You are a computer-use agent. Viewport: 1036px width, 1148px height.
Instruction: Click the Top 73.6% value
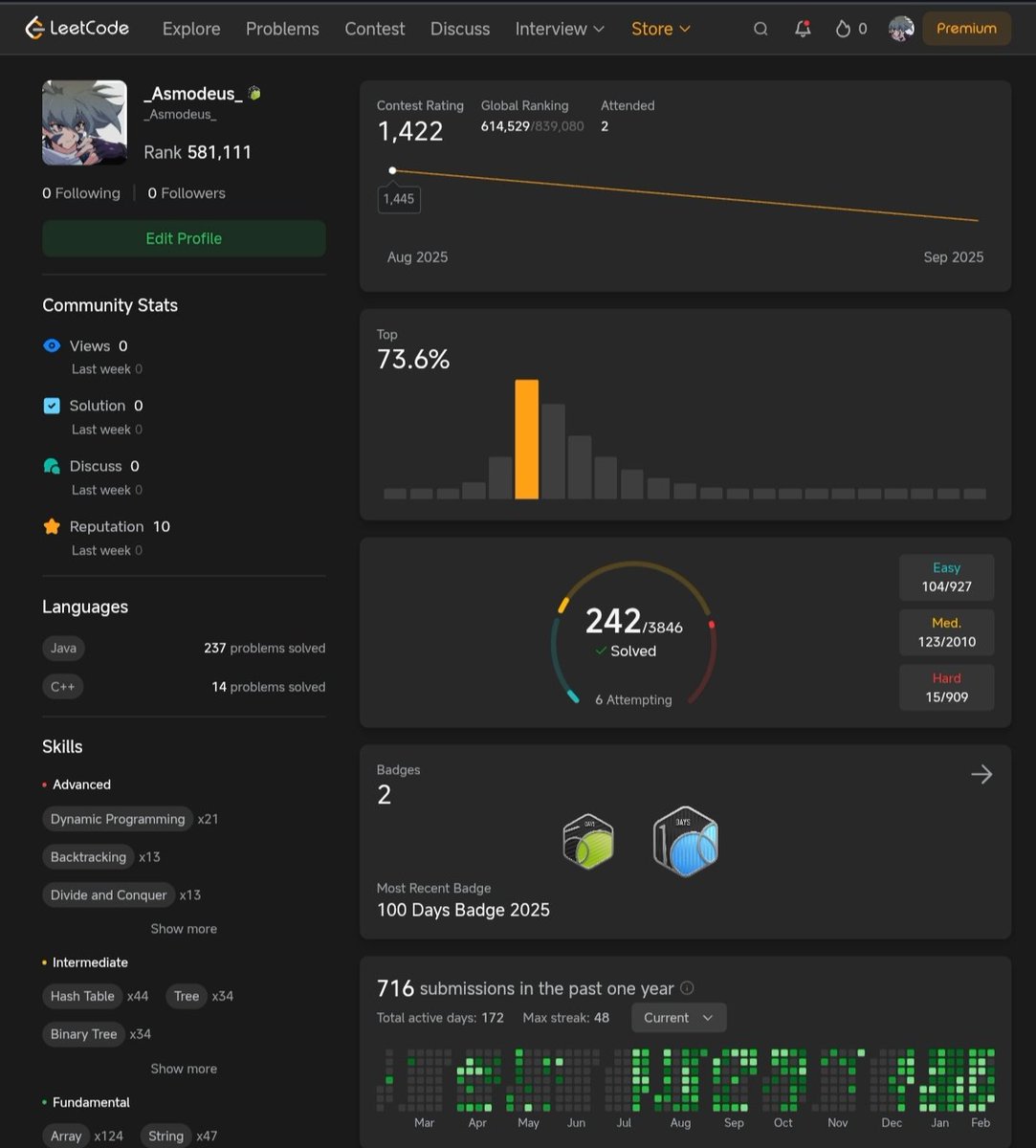coord(413,360)
